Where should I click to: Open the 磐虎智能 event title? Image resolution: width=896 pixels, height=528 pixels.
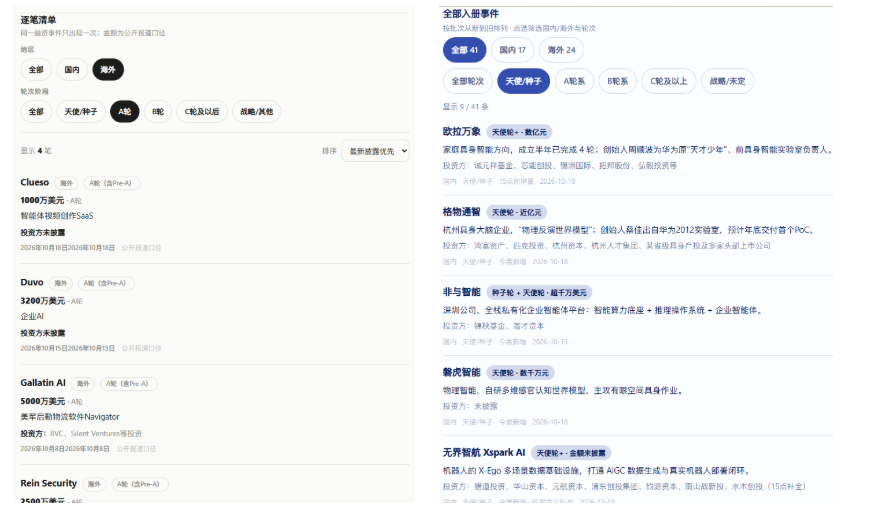(x=462, y=373)
